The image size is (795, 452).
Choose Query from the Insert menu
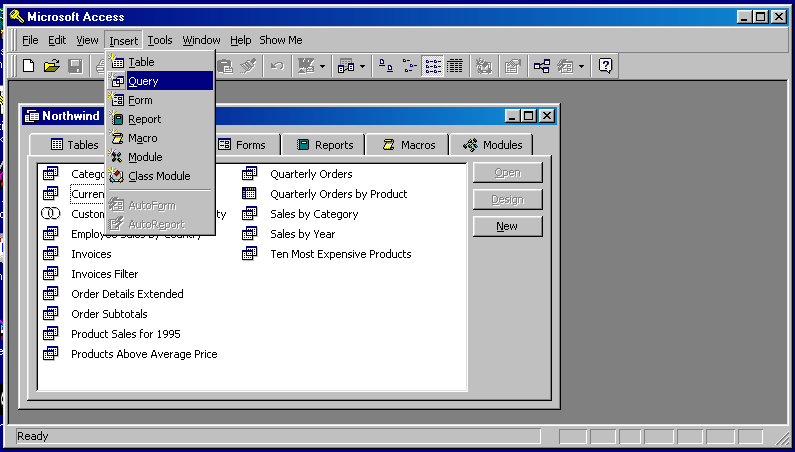(x=143, y=81)
